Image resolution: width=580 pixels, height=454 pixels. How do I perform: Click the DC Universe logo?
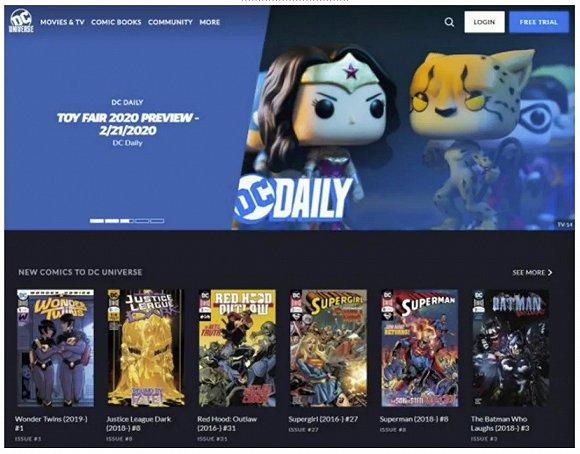[21, 21]
